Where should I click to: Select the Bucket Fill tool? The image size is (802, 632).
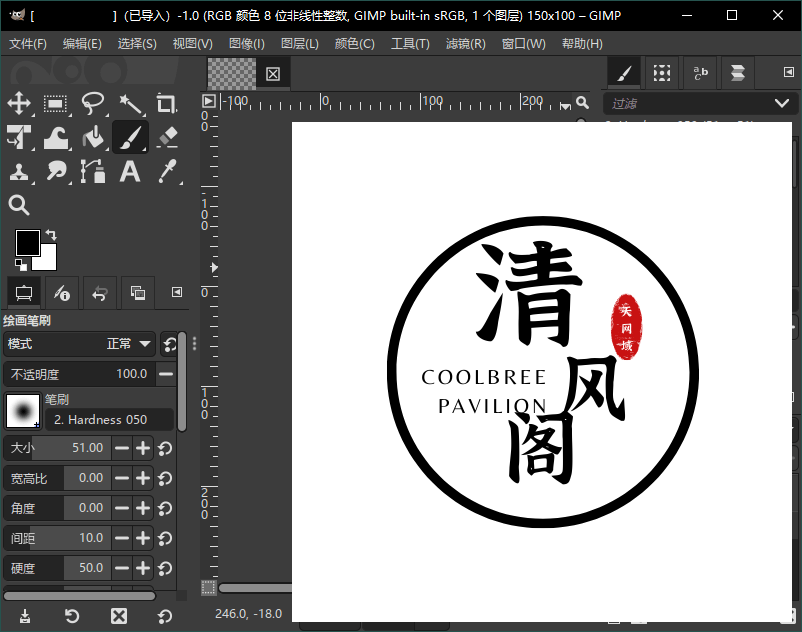(x=93, y=137)
